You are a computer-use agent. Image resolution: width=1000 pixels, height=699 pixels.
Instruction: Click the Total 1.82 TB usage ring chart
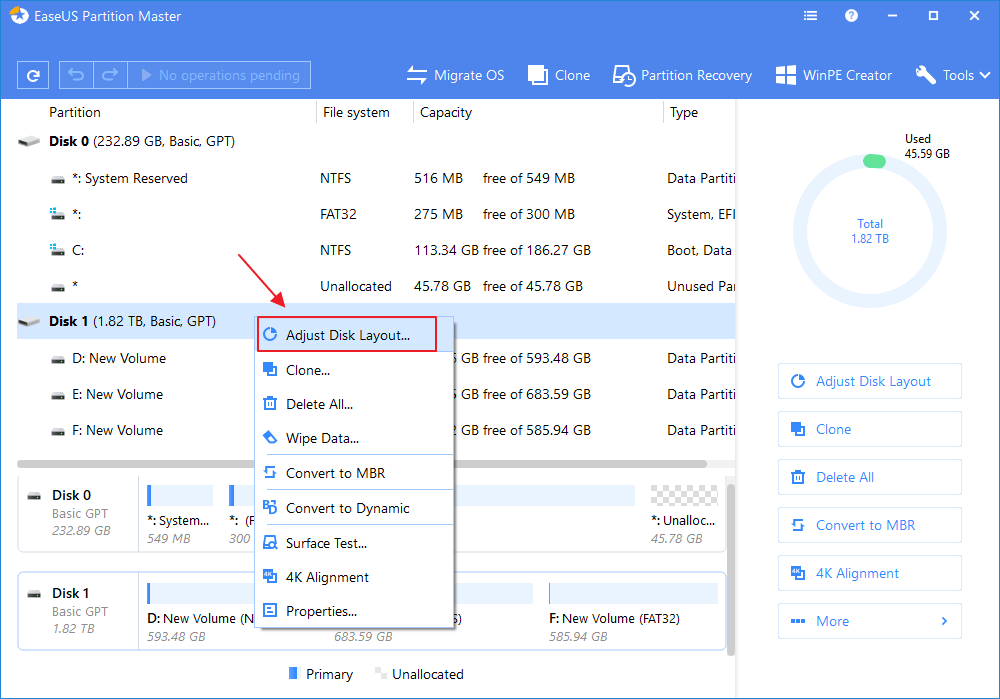click(x=870, y=231)
